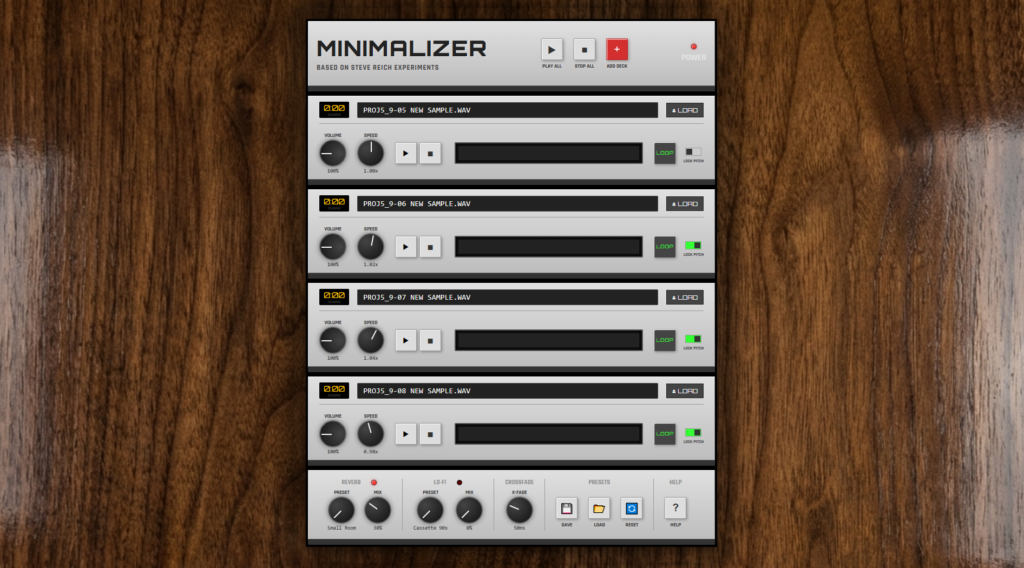The image size is (1024, 568).
Task: Open Help with the question mark button
Action: point(675,508)
